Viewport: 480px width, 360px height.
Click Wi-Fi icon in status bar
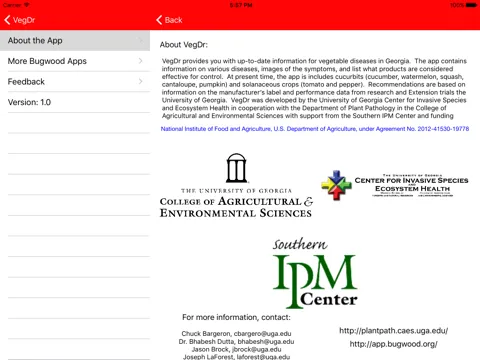(27, 5)
